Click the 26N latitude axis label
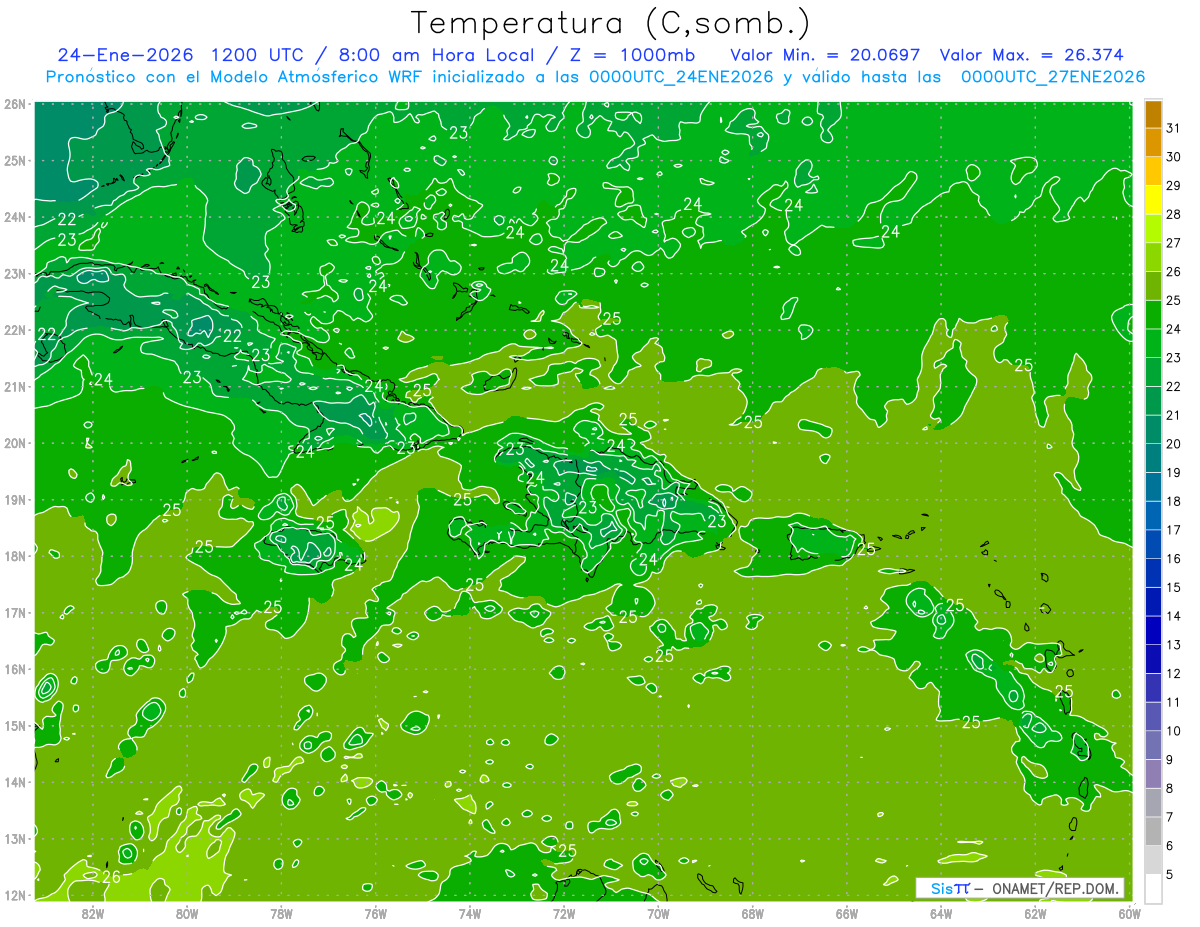 (15, 104)
